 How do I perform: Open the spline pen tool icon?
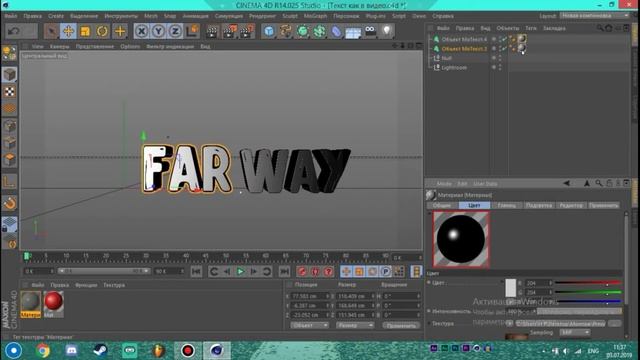[286, 31]
